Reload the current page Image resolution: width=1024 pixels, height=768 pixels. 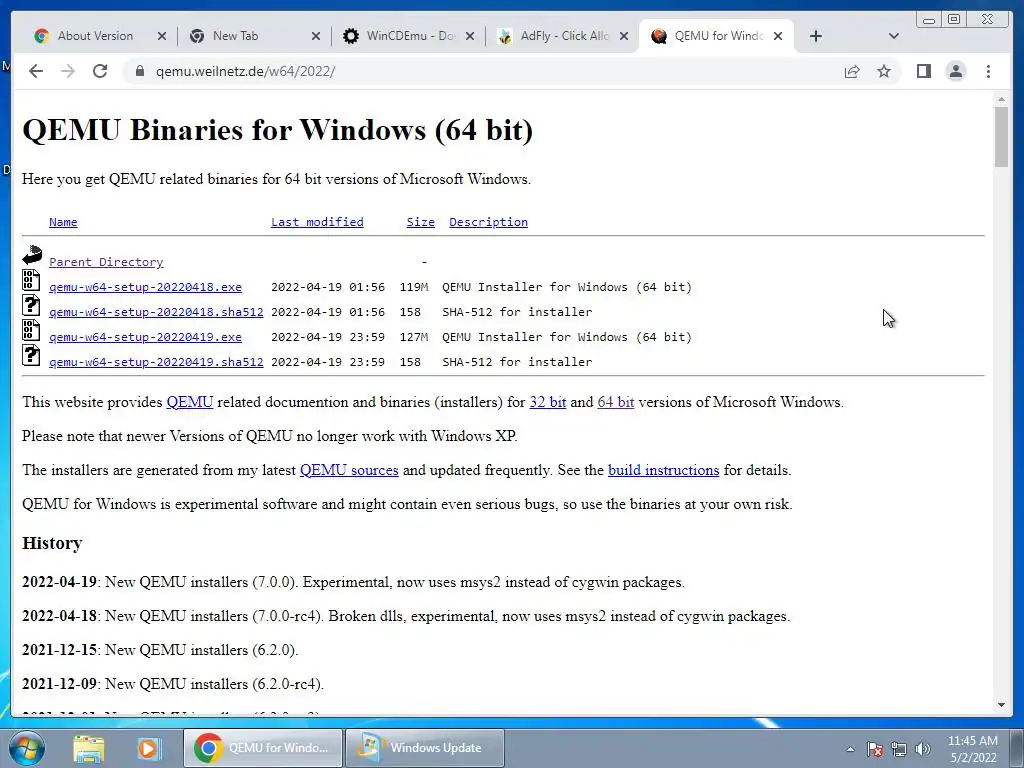(x=100, y=71)
